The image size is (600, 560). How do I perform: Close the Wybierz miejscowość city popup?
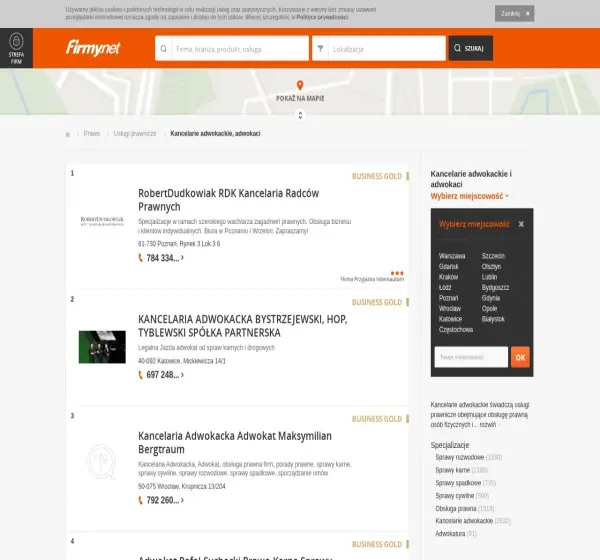coord(521,224)
